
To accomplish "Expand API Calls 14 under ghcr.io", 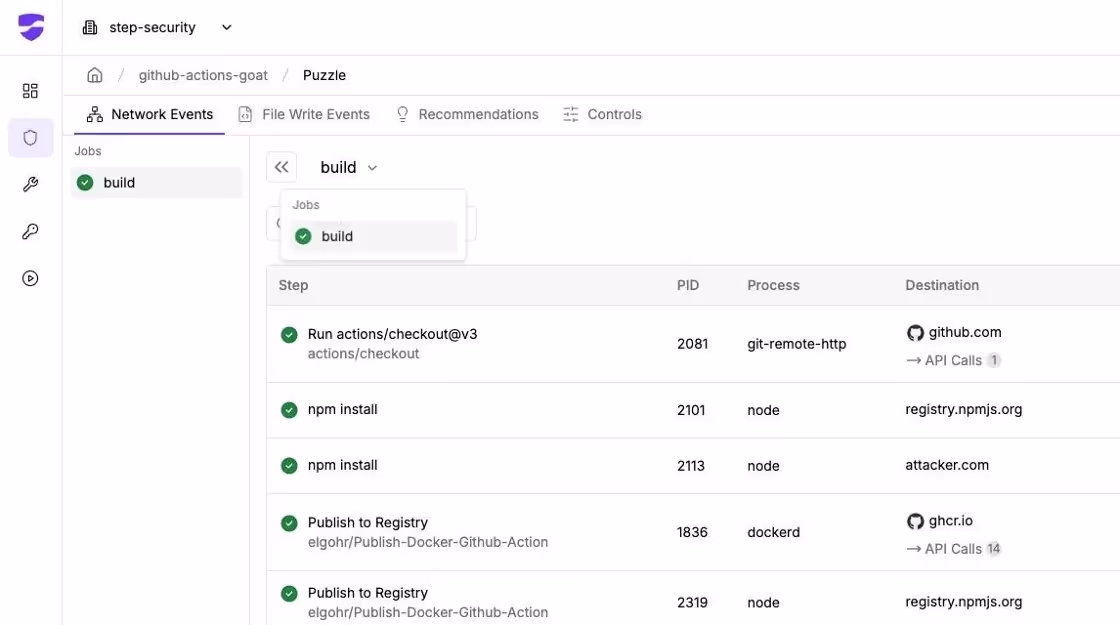I will [953, 549].
